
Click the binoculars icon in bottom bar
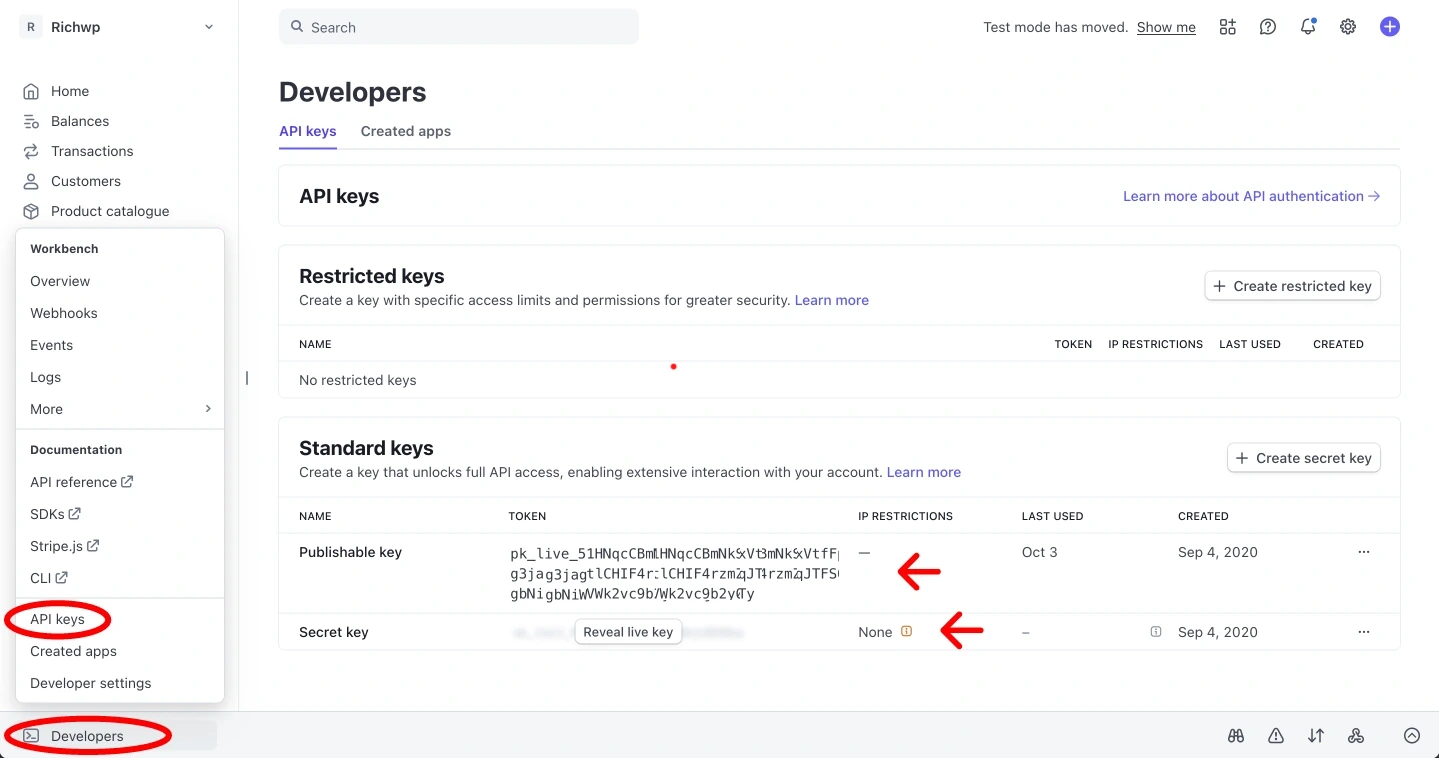point(1236,736)
